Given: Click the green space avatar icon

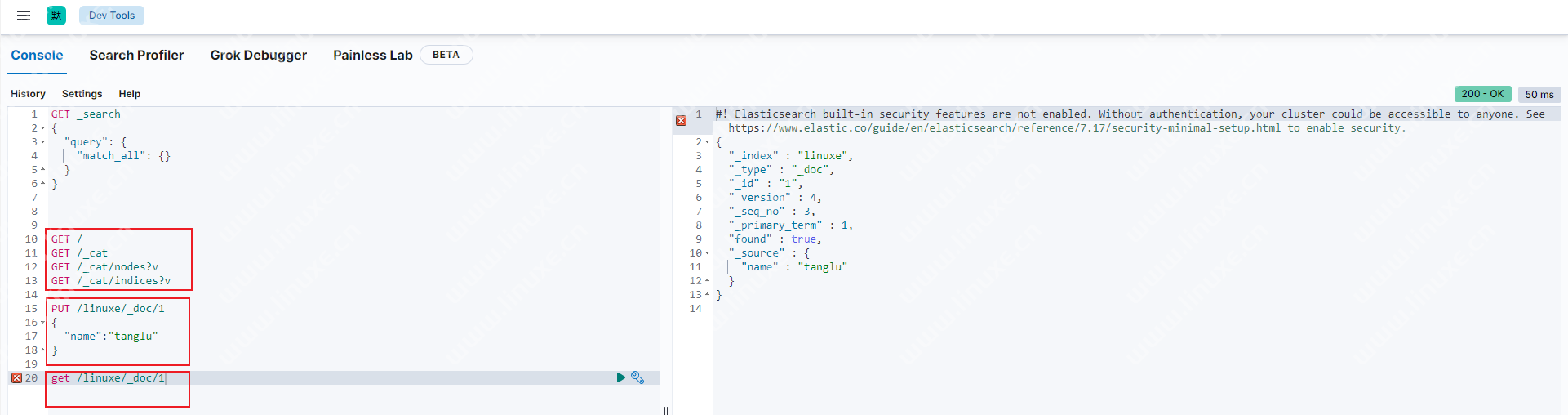Looking at the screenshot, I should (56, 16).
